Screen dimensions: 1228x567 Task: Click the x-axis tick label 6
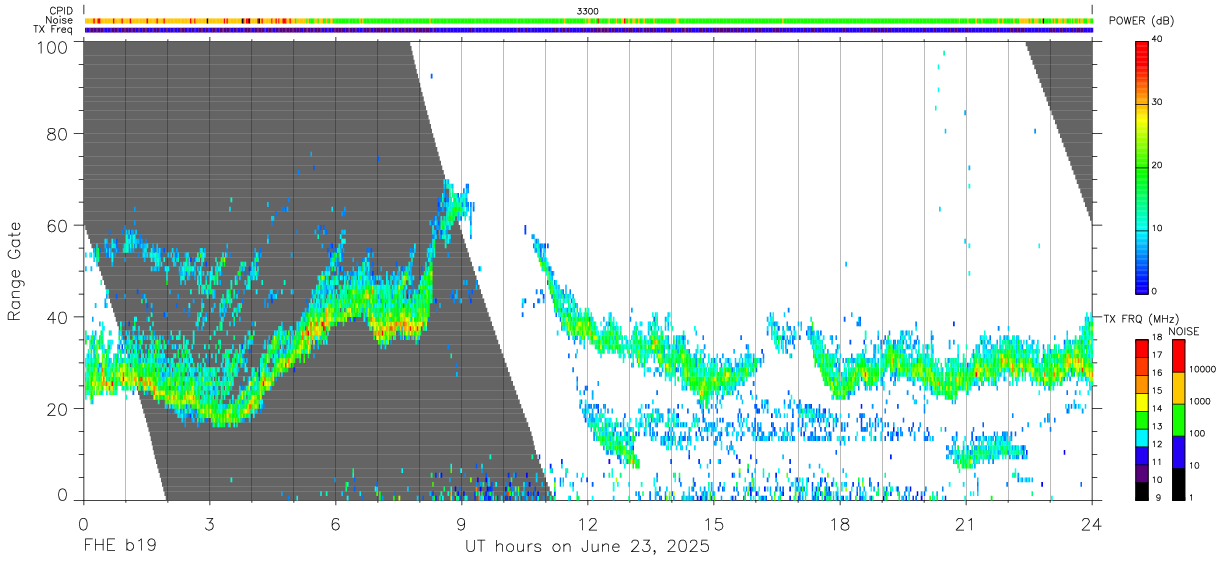point(335,523)
